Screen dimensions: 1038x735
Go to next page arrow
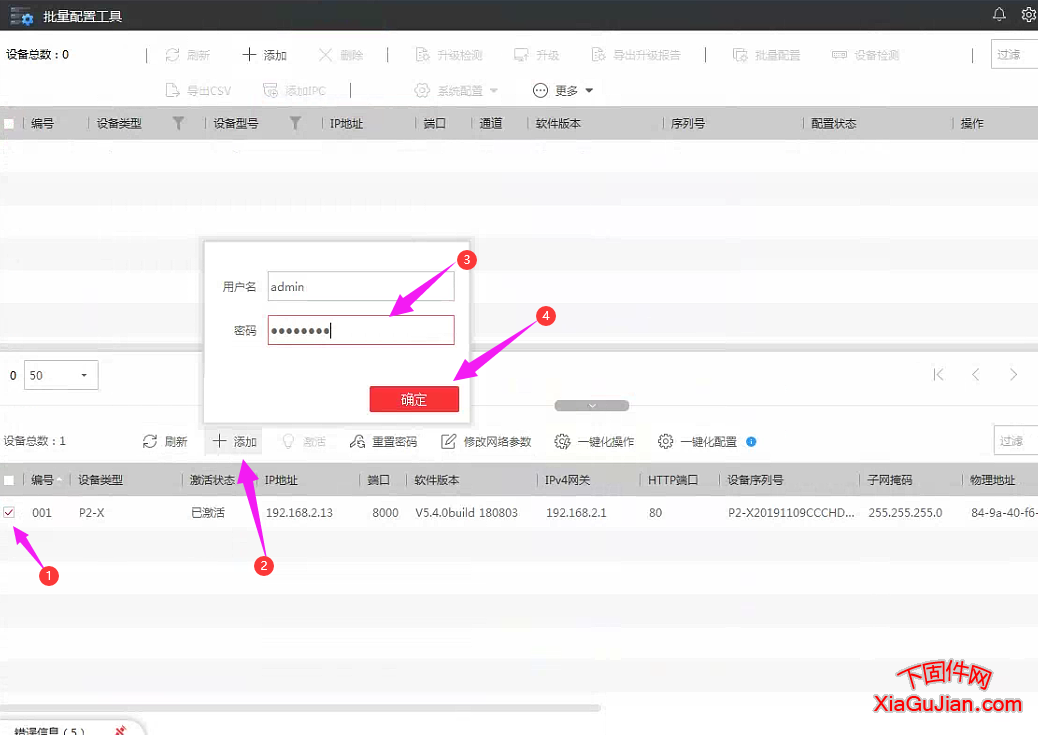pos(1013,375)
